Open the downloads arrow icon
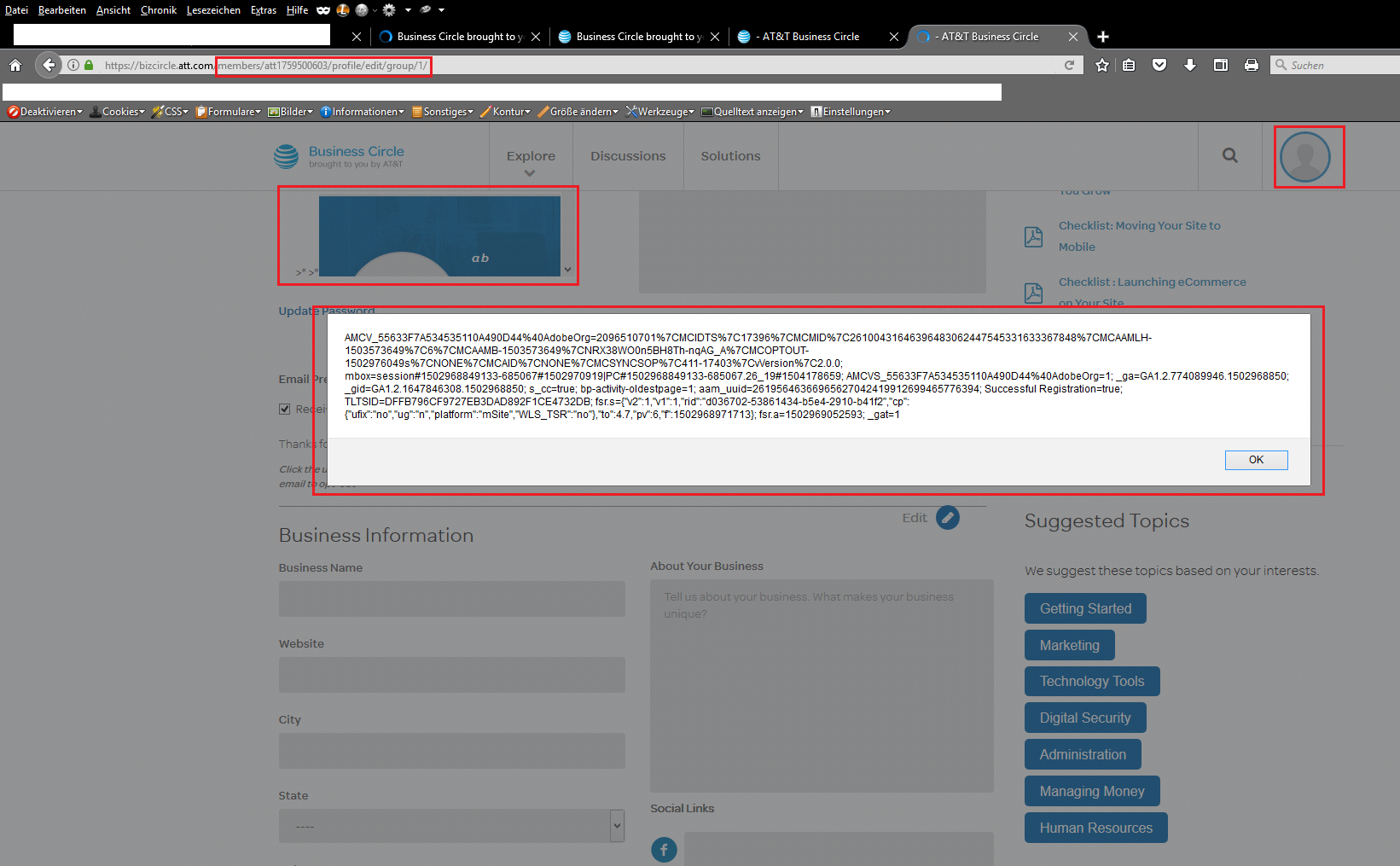1400x866 pixels. [x=1190, y=66]
